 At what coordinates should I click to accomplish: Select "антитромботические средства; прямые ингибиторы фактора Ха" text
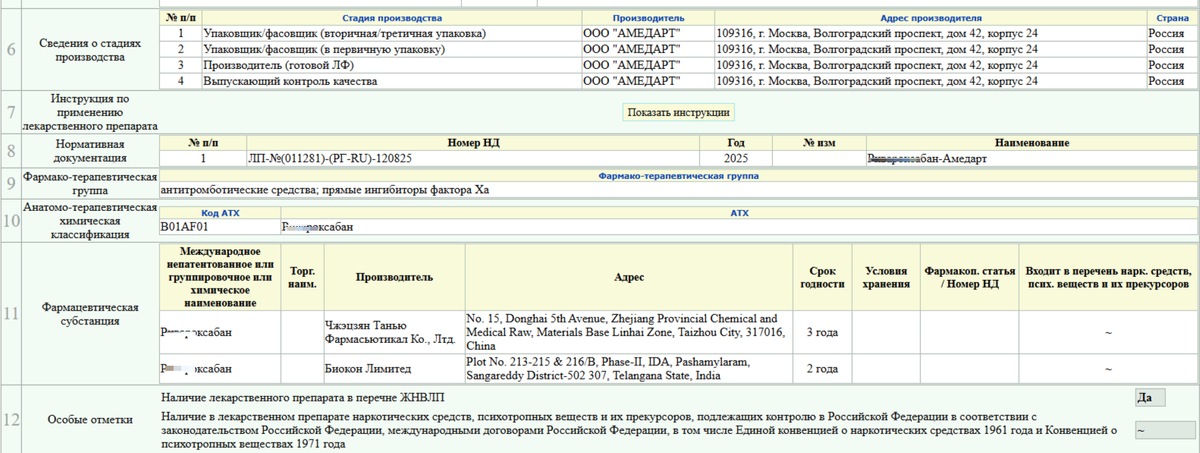[x=326, y=190]
